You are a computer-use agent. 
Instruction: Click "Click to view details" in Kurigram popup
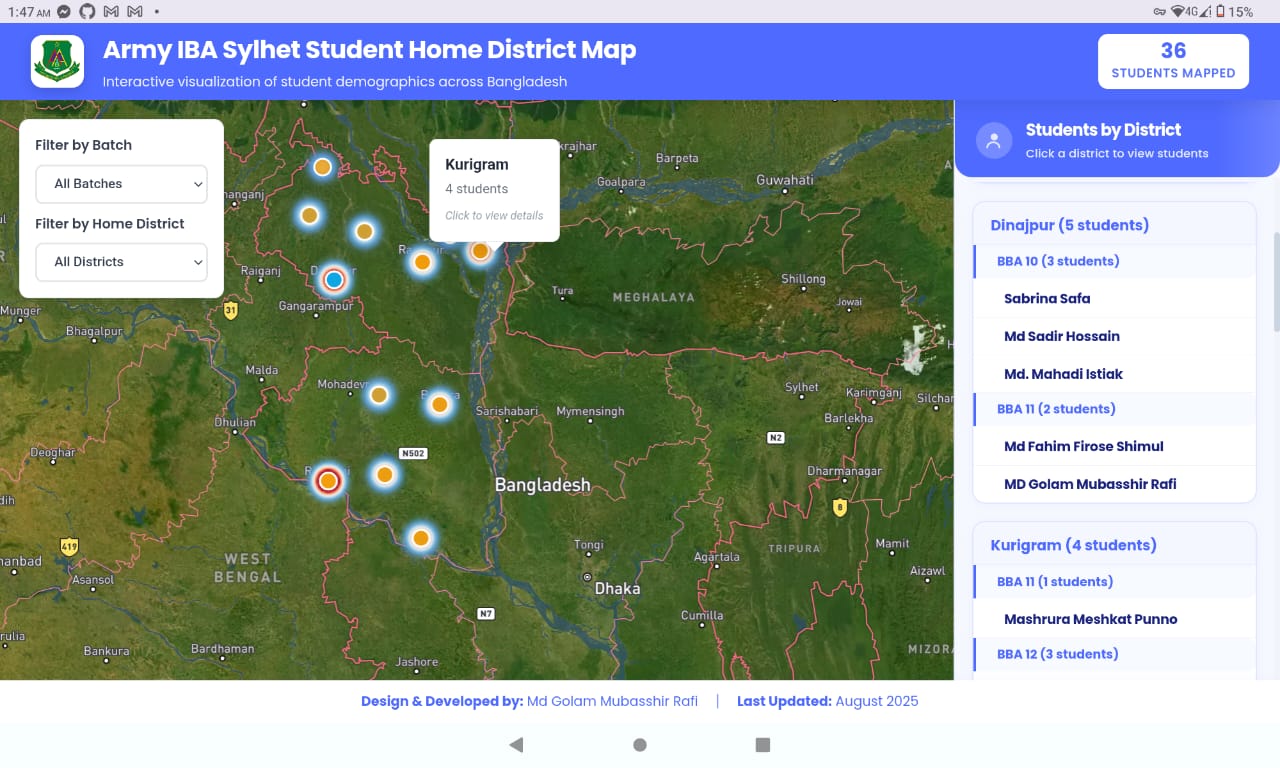click(494, 215)
